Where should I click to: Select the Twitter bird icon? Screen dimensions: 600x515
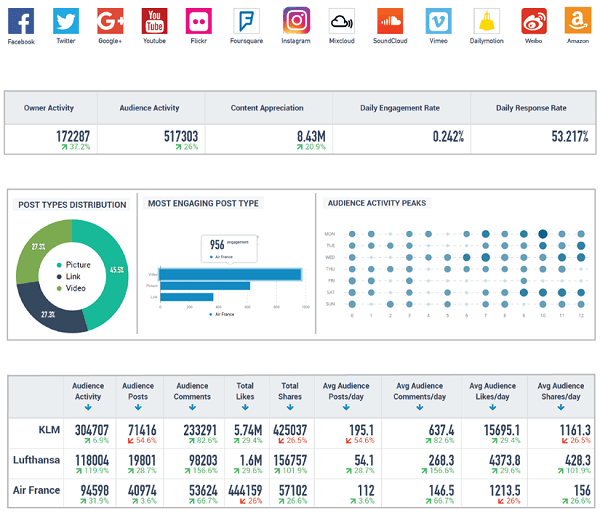coord(66,21)
